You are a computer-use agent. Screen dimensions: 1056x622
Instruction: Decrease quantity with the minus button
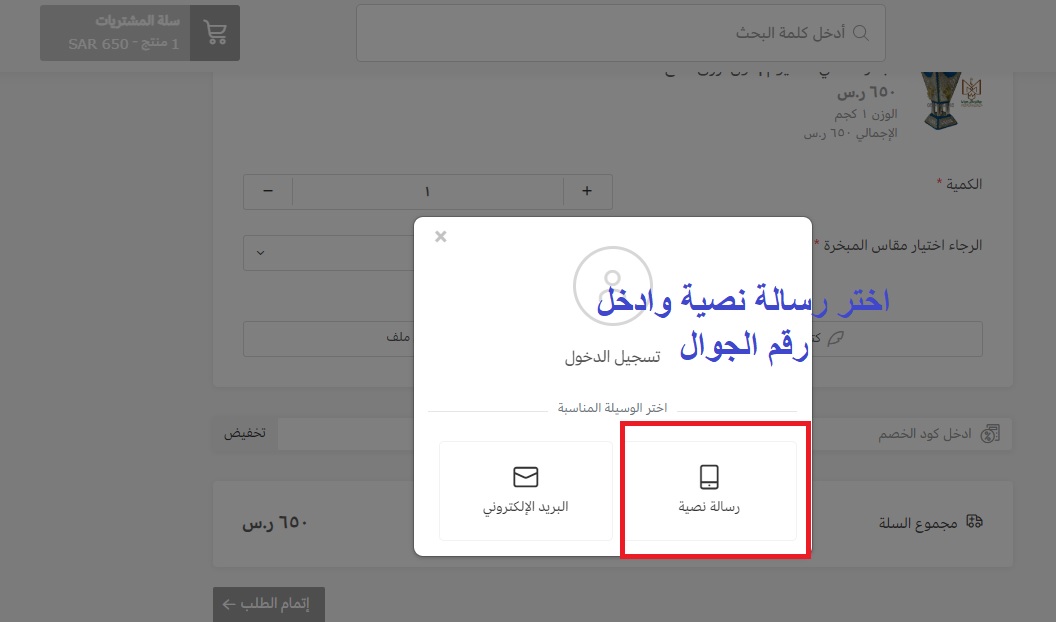coord(268,192)
